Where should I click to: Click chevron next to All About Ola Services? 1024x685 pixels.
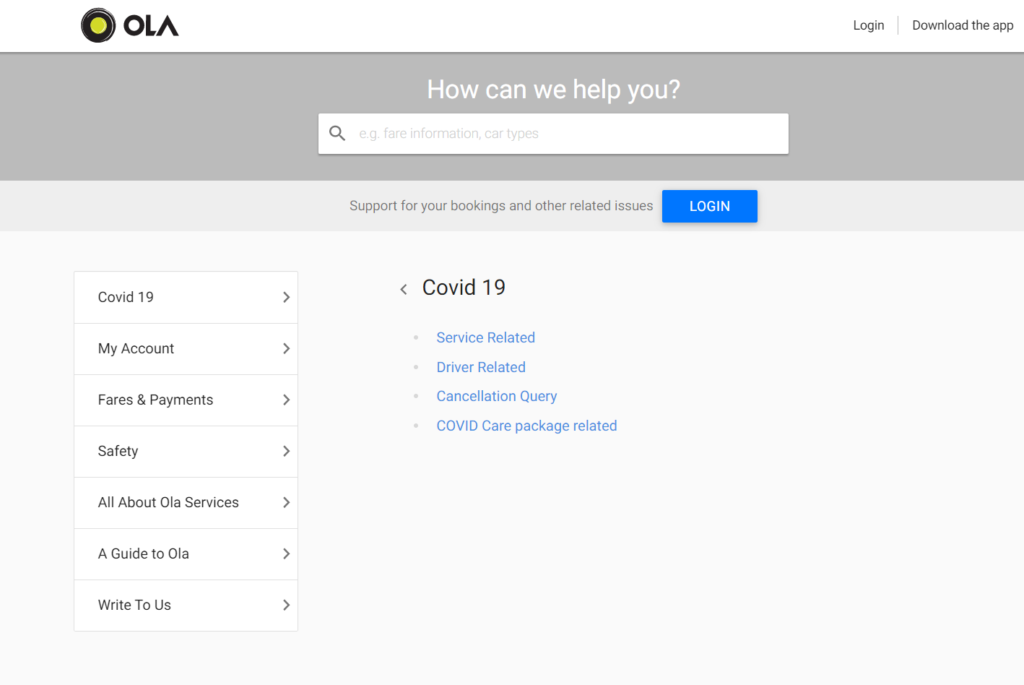tap(286, 502)
